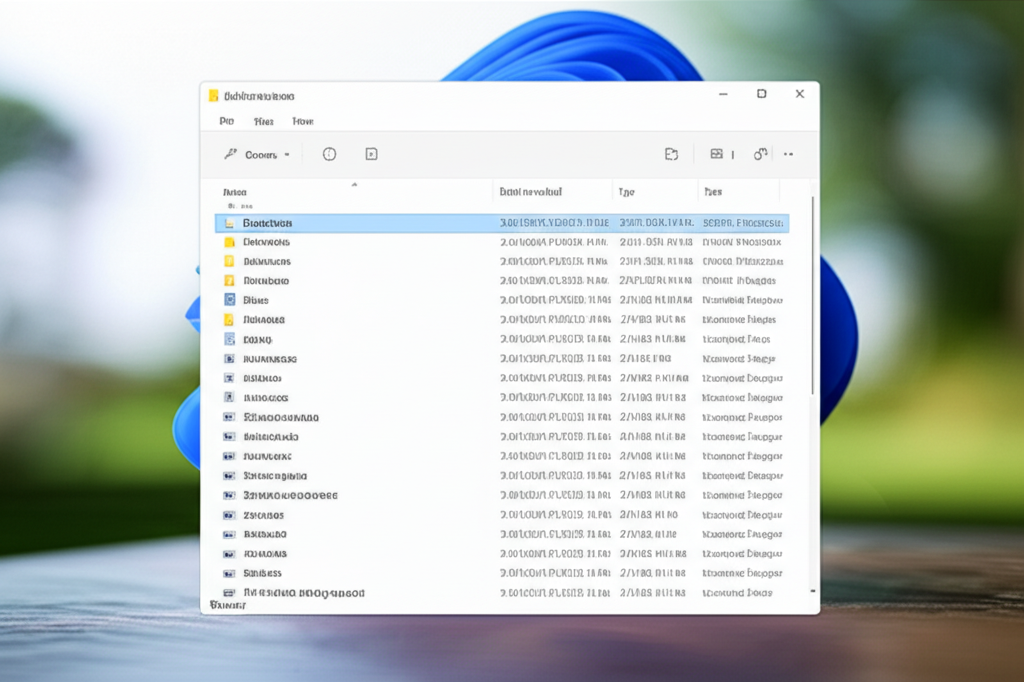1024x682 pixels.
Task: Click the yellow folder icon in the title bar
Action: pos(213,96)
